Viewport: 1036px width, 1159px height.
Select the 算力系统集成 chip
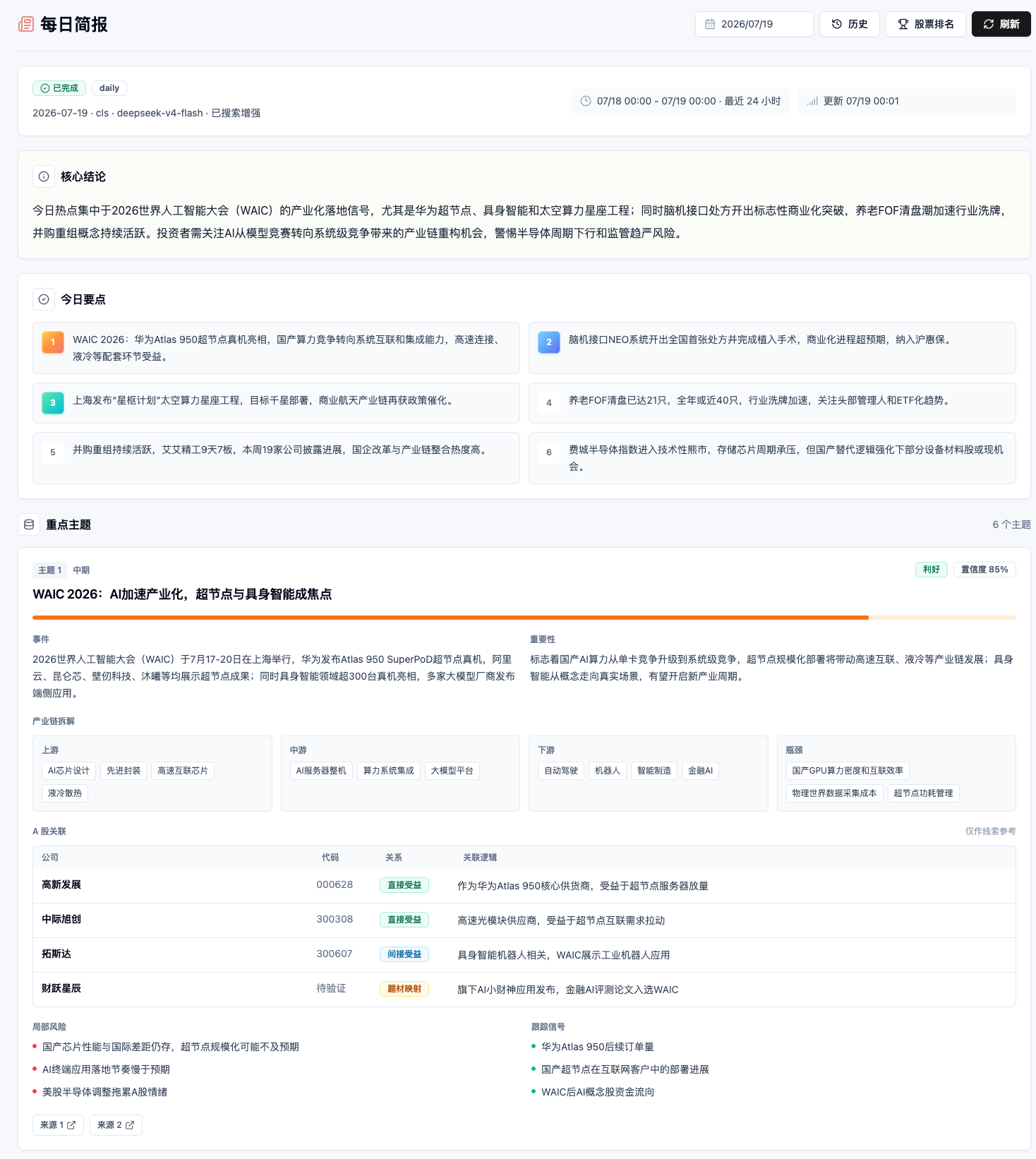point(389,771)
